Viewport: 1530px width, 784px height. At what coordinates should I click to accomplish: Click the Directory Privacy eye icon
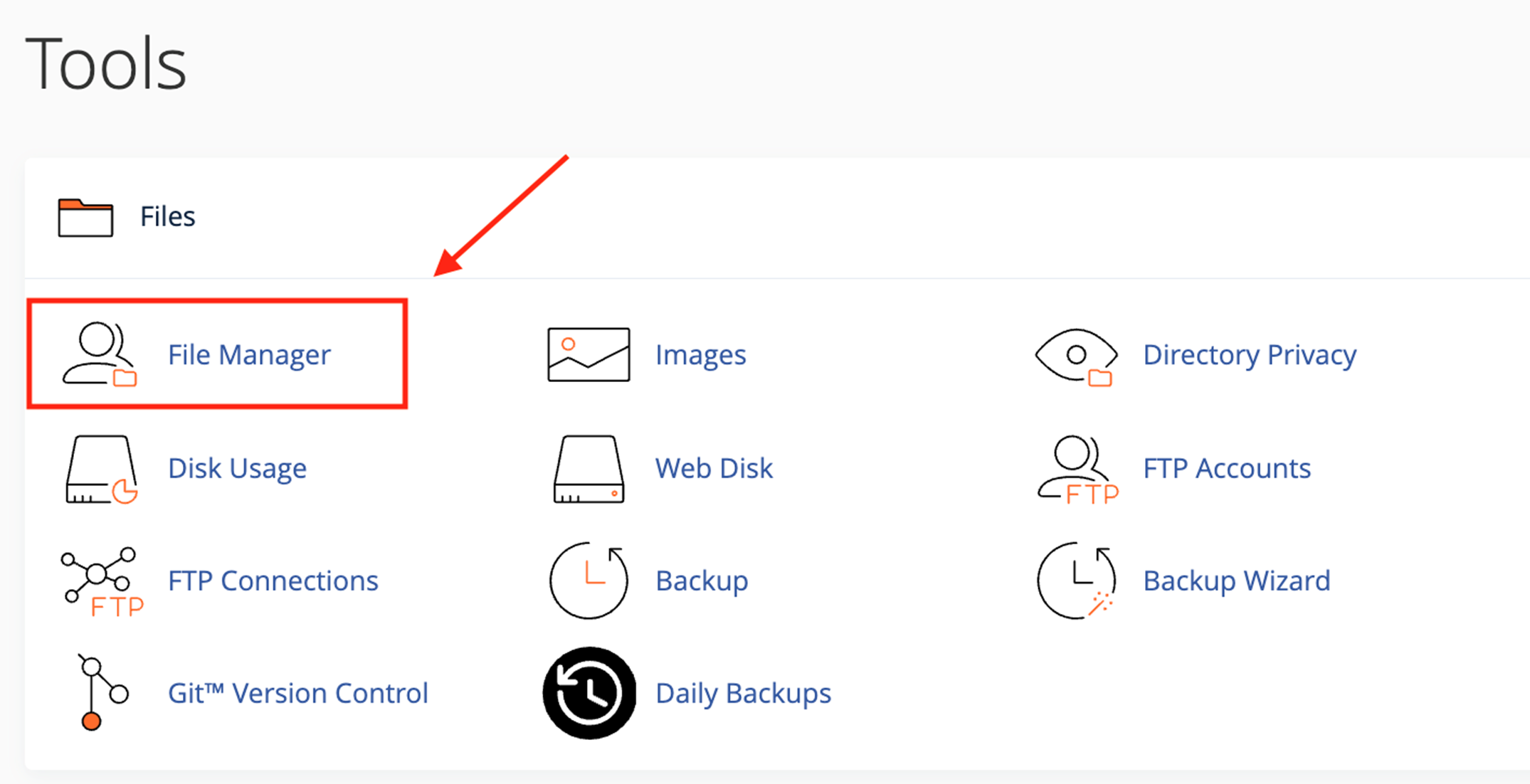pyautogui.click(x=1076, y=356)
